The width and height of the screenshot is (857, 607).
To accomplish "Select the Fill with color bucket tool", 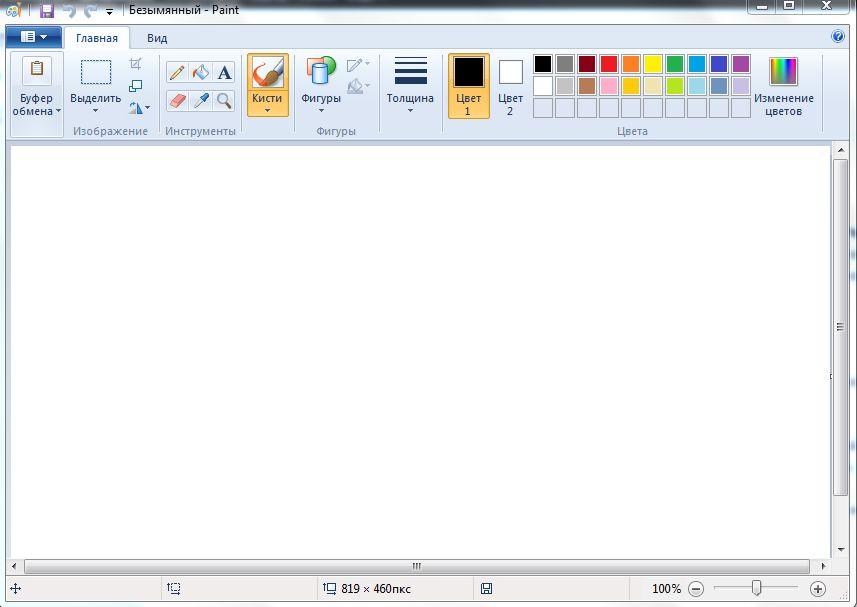I will (x=201, y=72).
